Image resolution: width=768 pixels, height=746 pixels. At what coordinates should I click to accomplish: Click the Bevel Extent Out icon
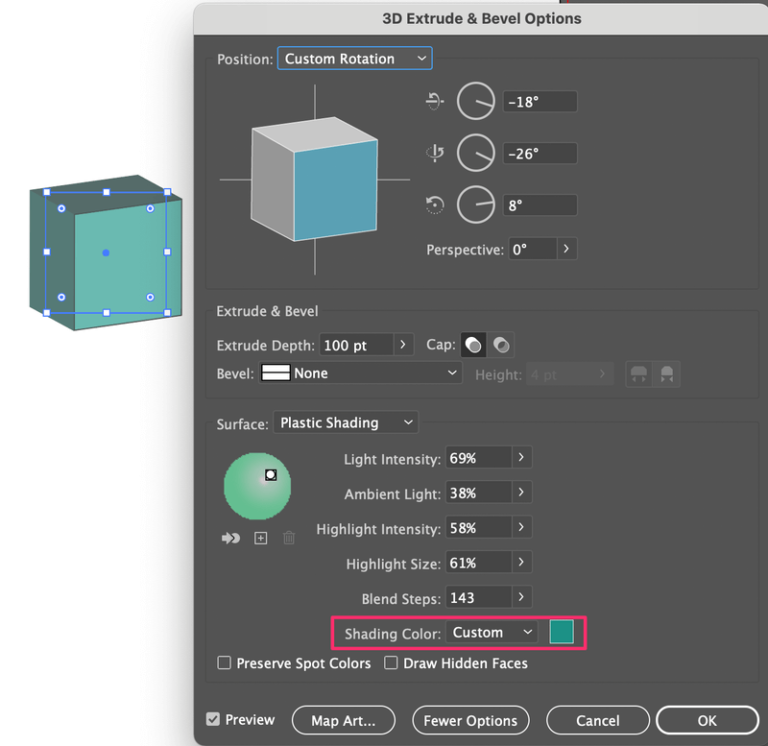(639, 374)
